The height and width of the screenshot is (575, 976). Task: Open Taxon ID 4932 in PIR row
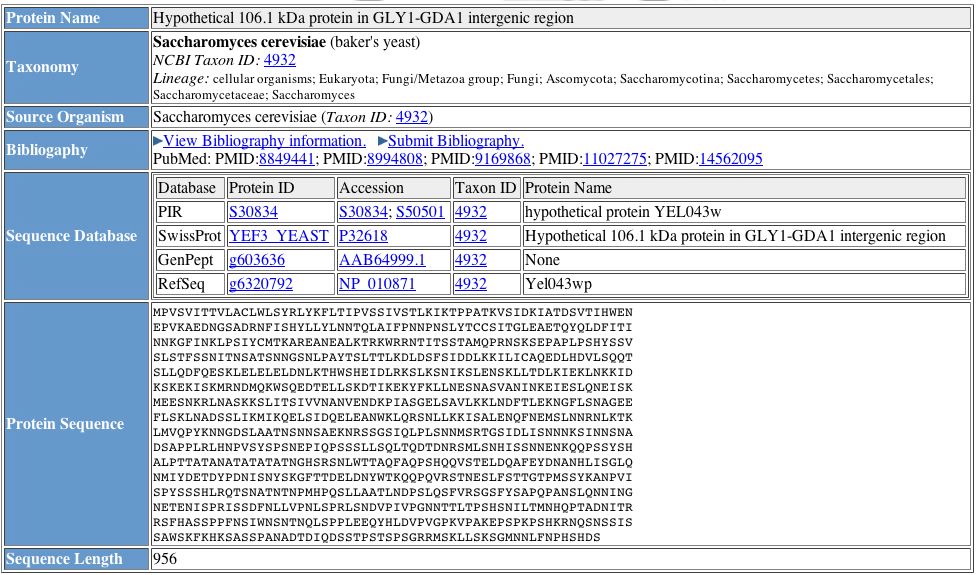[471, 212]
